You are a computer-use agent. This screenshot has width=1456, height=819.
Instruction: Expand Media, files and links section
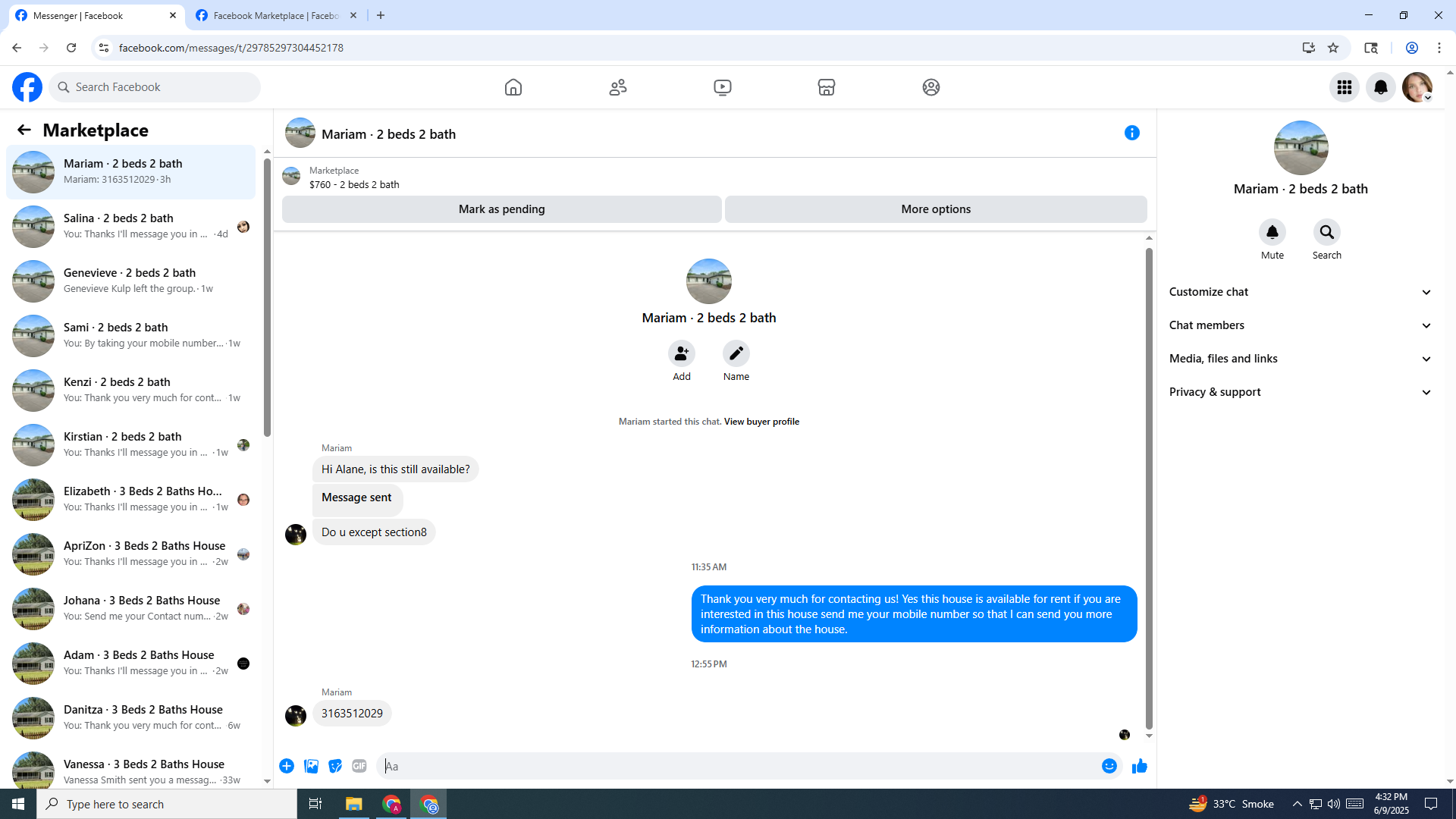pos(1300,359)
